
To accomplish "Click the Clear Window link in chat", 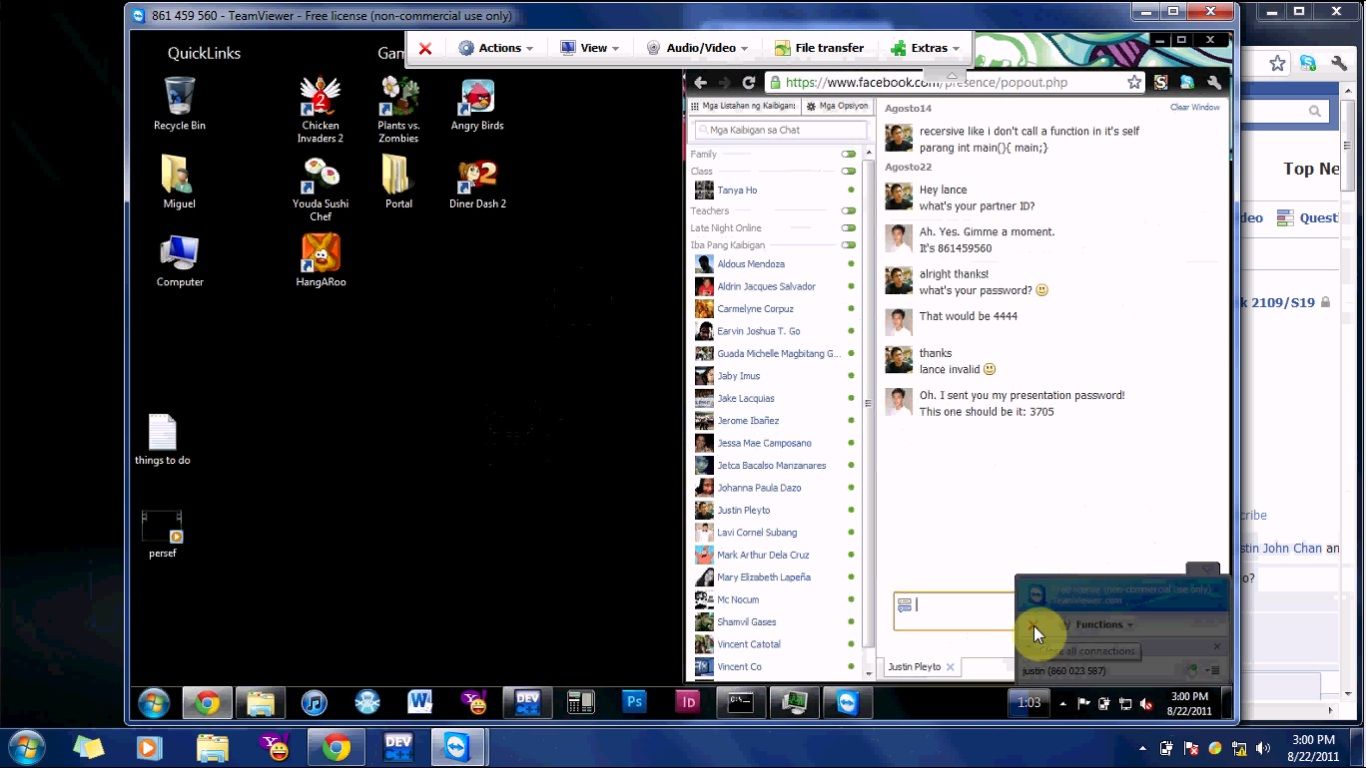I will (1194, 107).
